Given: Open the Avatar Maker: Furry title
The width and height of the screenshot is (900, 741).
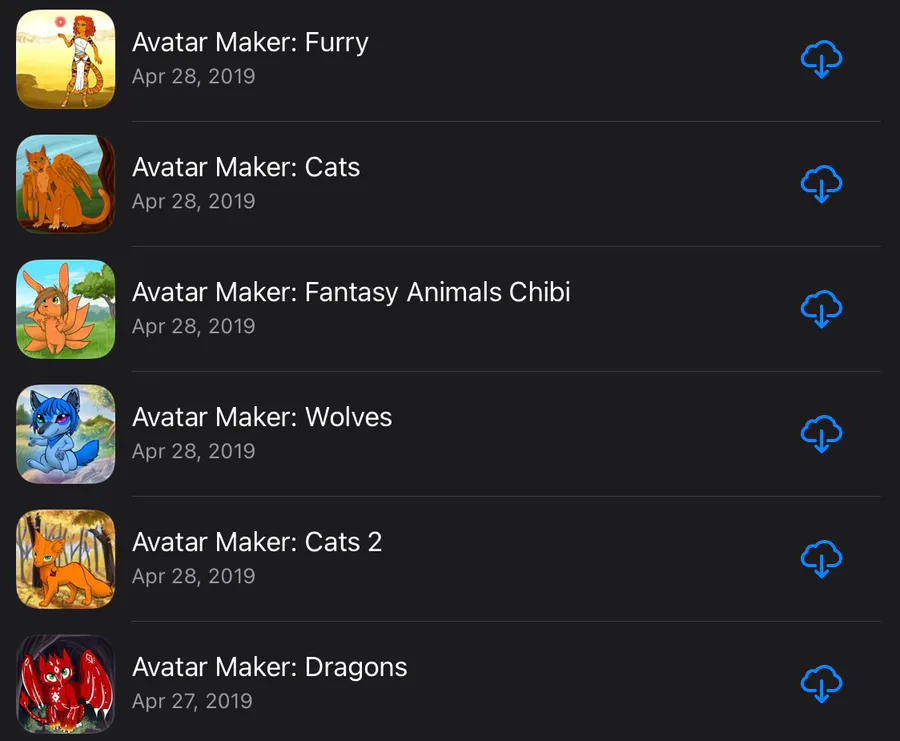Looking at the screenshot, I should [250, 42].
